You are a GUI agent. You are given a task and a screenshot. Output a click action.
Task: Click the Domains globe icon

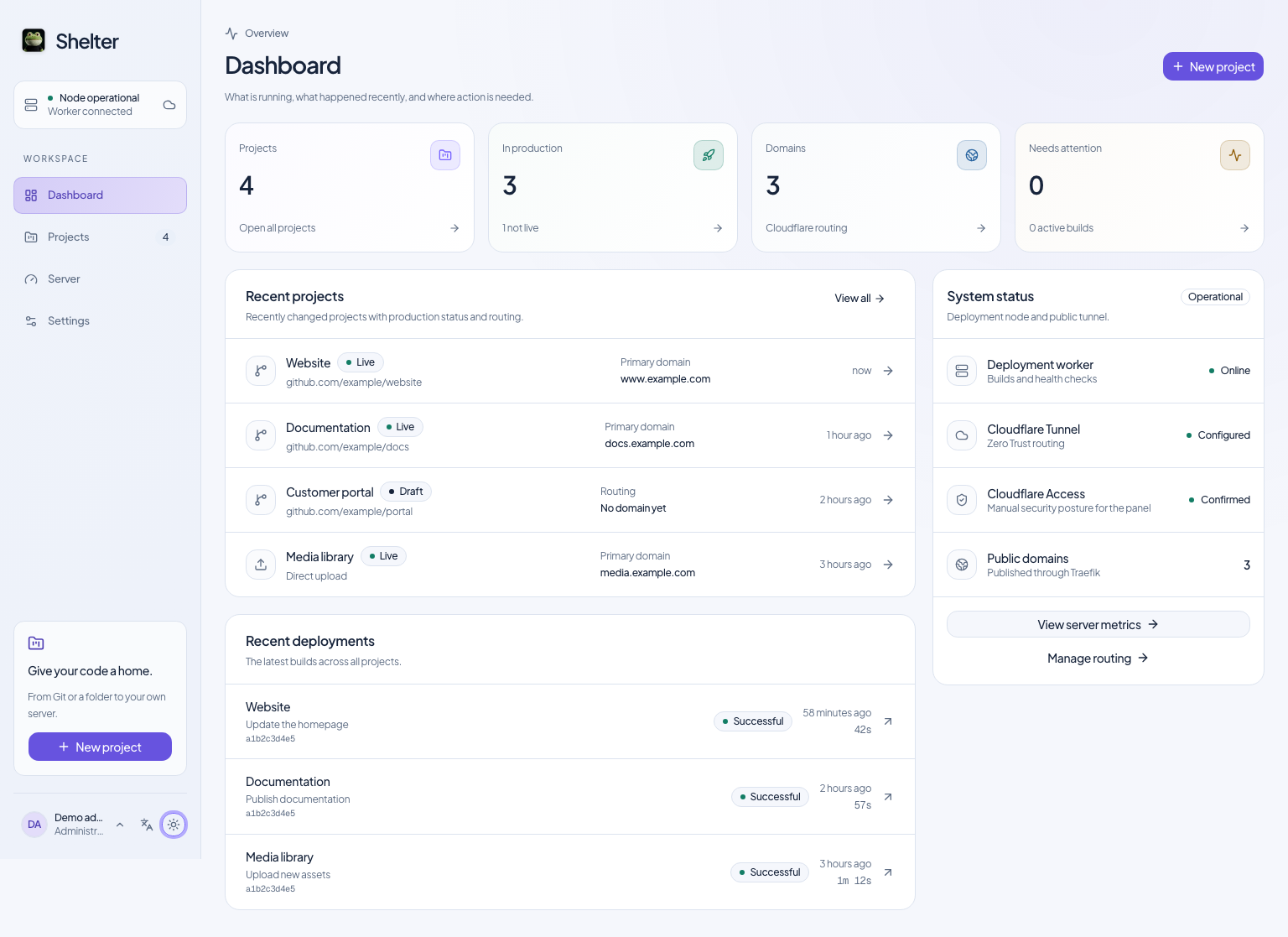(972, 155)
